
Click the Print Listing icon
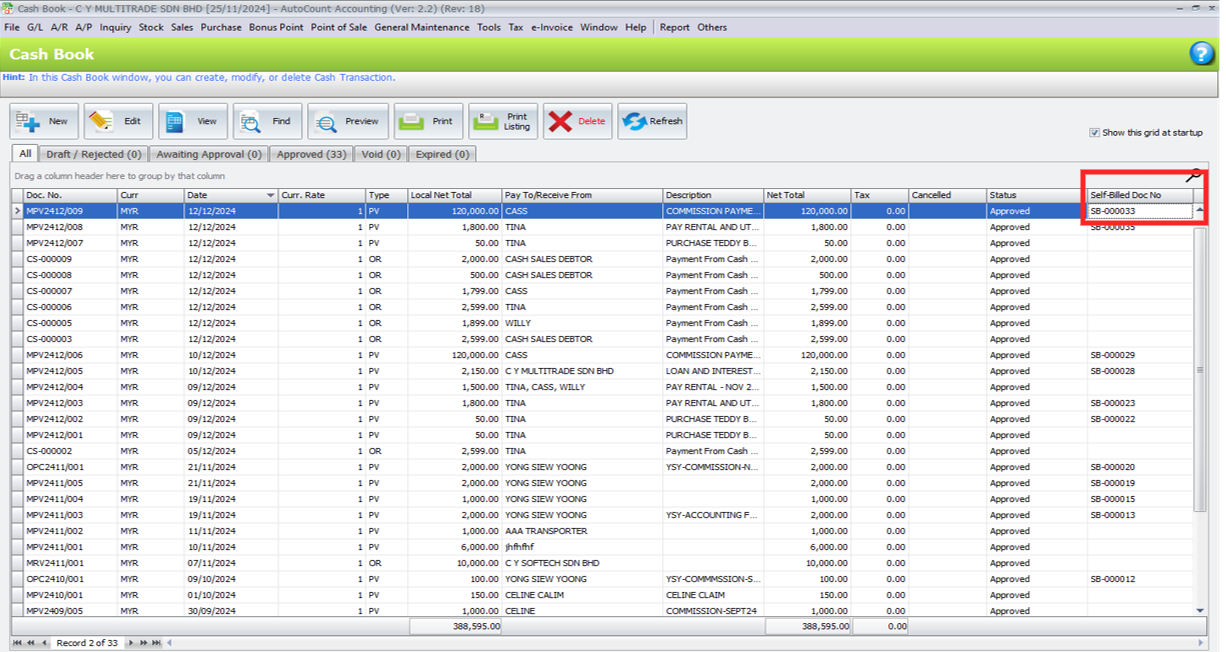pos(489,122)
